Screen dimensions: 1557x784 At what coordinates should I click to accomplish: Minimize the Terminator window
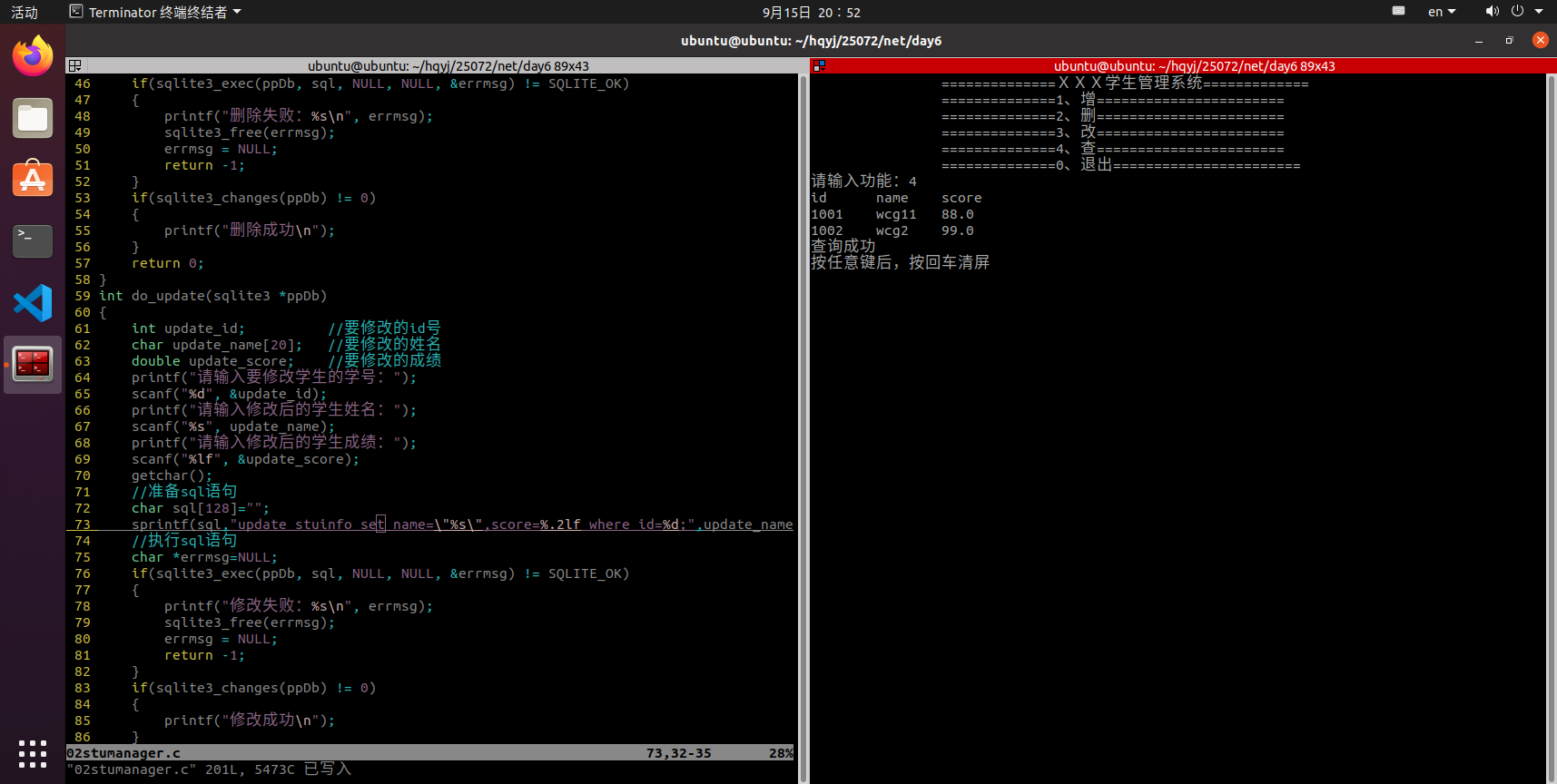1479,41
